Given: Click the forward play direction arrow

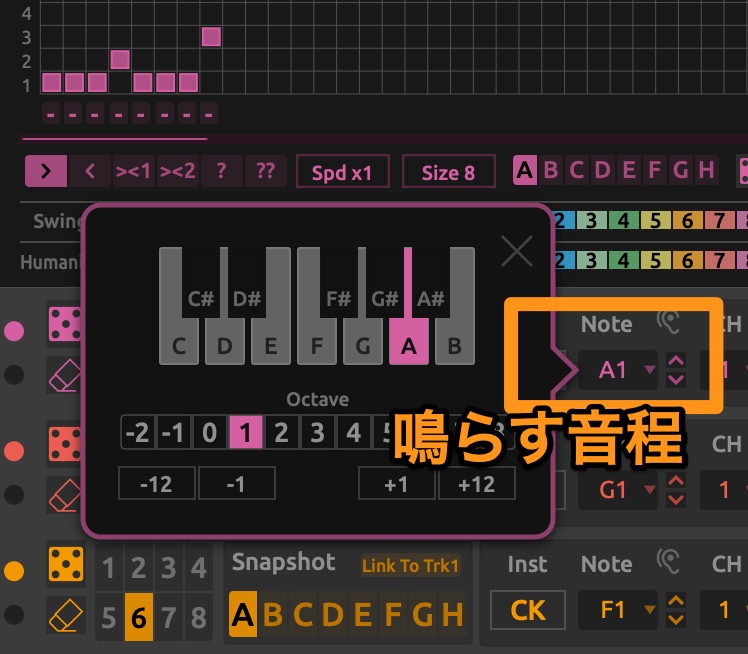Looking at the screenshot, I should click(45, 171).
